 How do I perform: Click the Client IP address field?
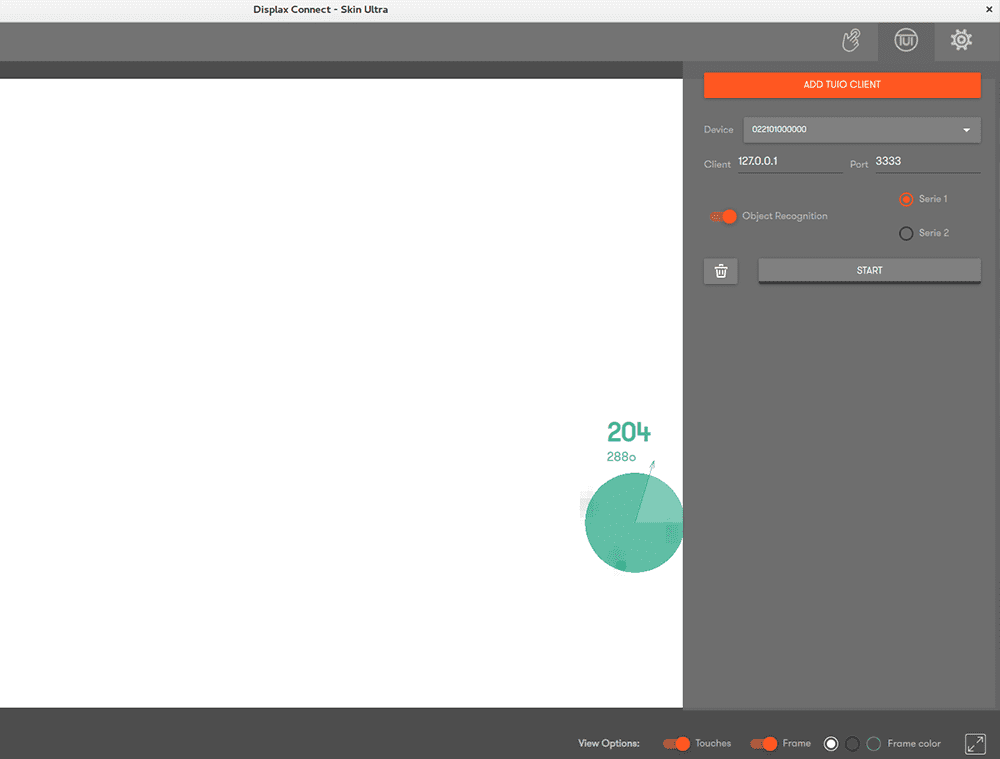pos(789,162)
